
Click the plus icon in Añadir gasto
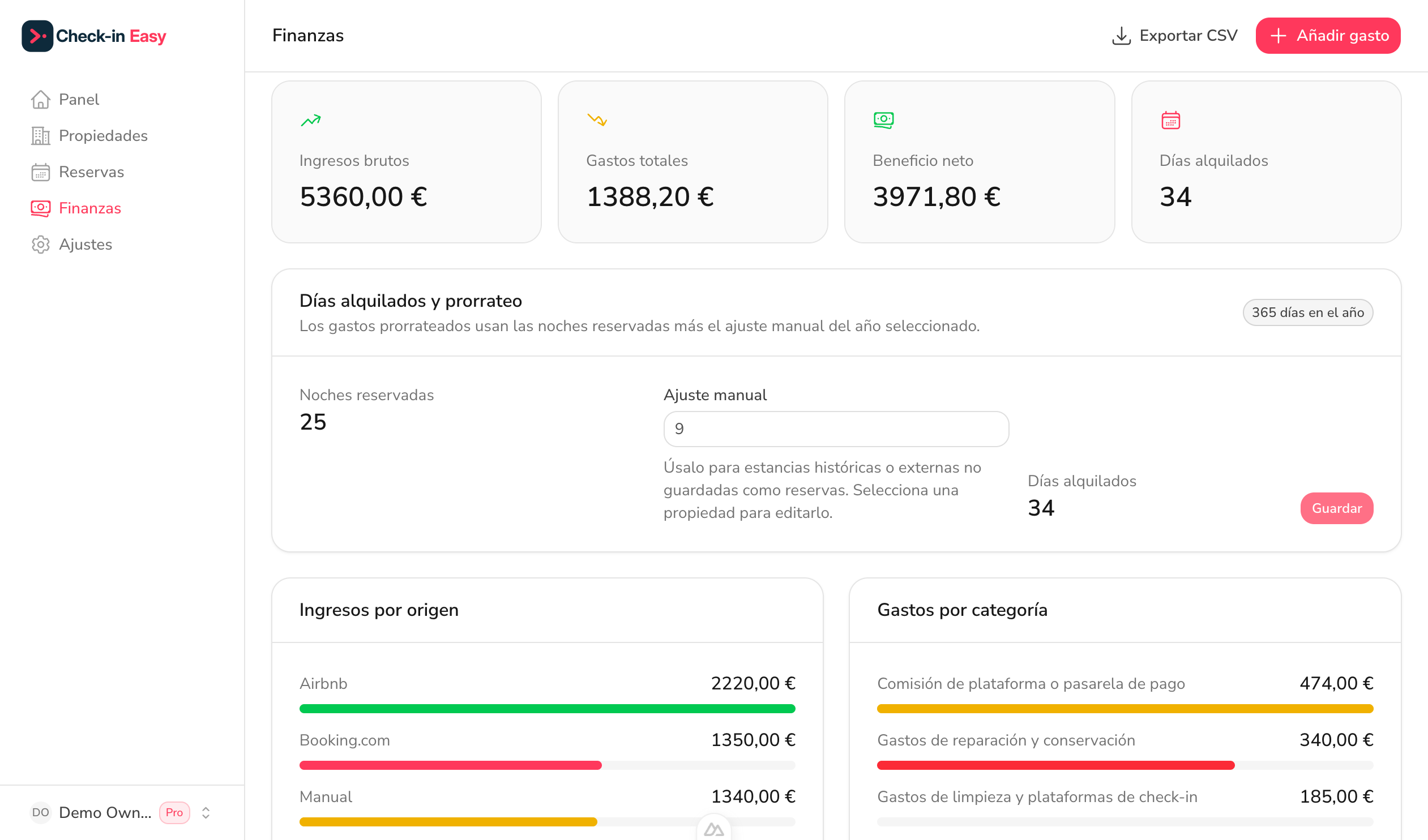point(1278,36)
